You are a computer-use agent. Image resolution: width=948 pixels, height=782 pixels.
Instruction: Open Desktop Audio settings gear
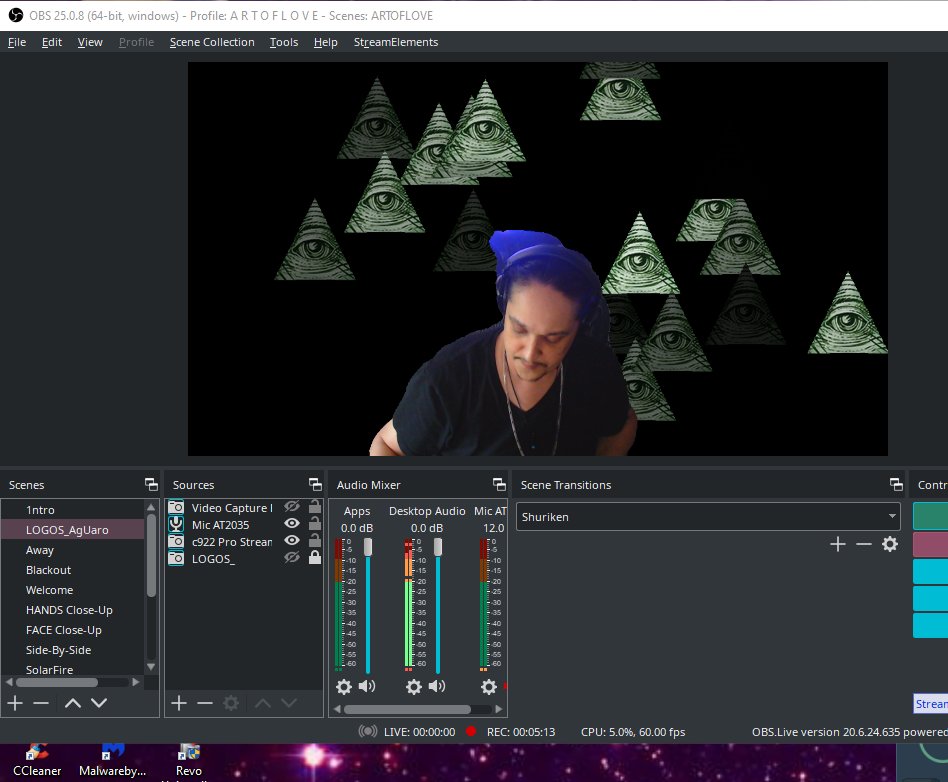pos(414,686)
